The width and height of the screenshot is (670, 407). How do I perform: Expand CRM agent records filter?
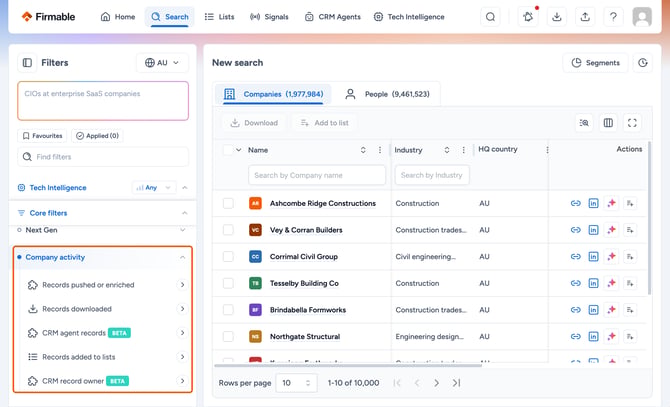(182, 333)
